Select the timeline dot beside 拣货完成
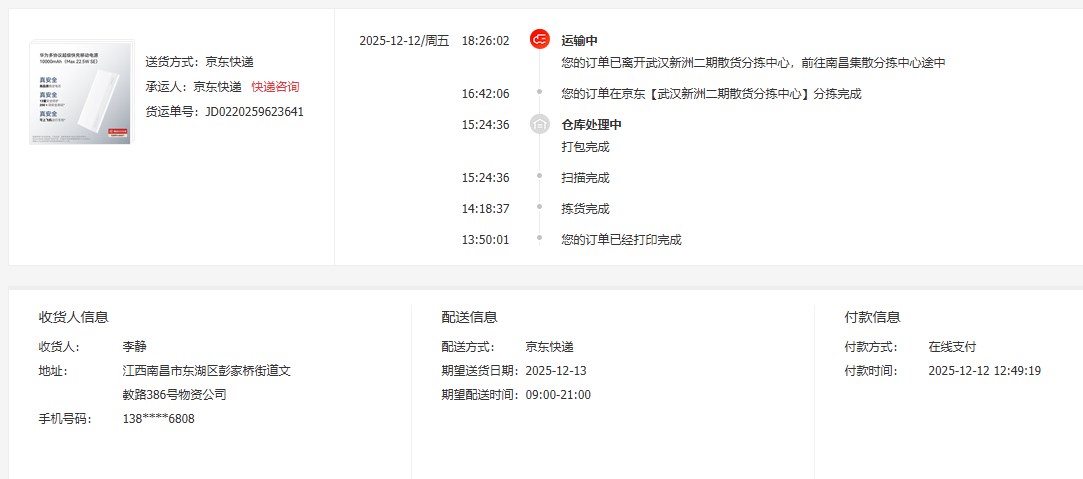The width and height of the screenshot is (1083, 479). [x=540, y=208]
